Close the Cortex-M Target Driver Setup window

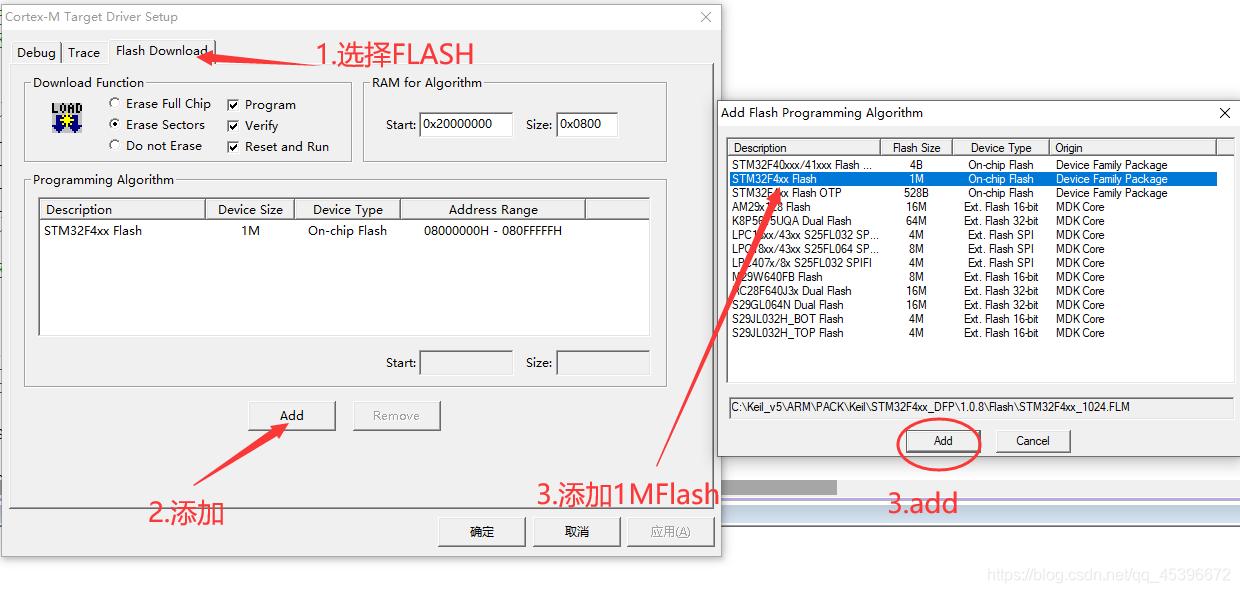tap(707, 17)
